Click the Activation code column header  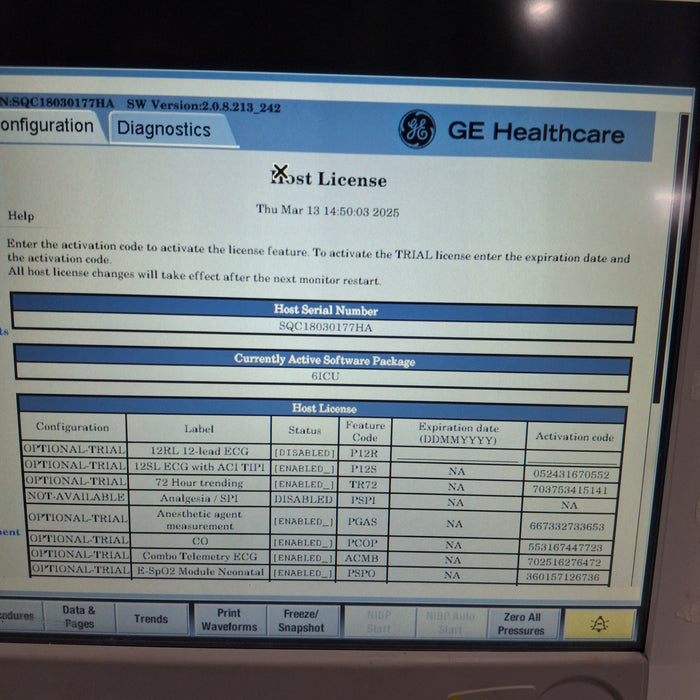[575, 437]
